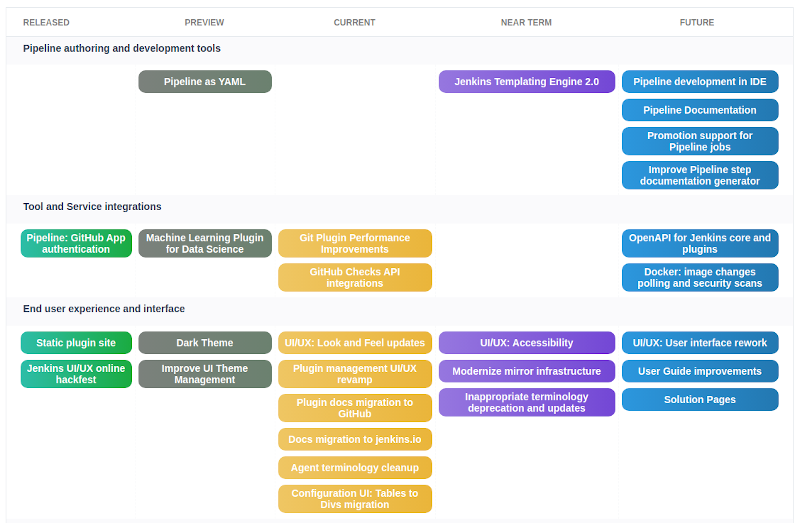Image resolution: width=800 pixels, height=523 pixels.
Task: Select Docs migration to jenkins.io card
Action: [x=355, y=439]
